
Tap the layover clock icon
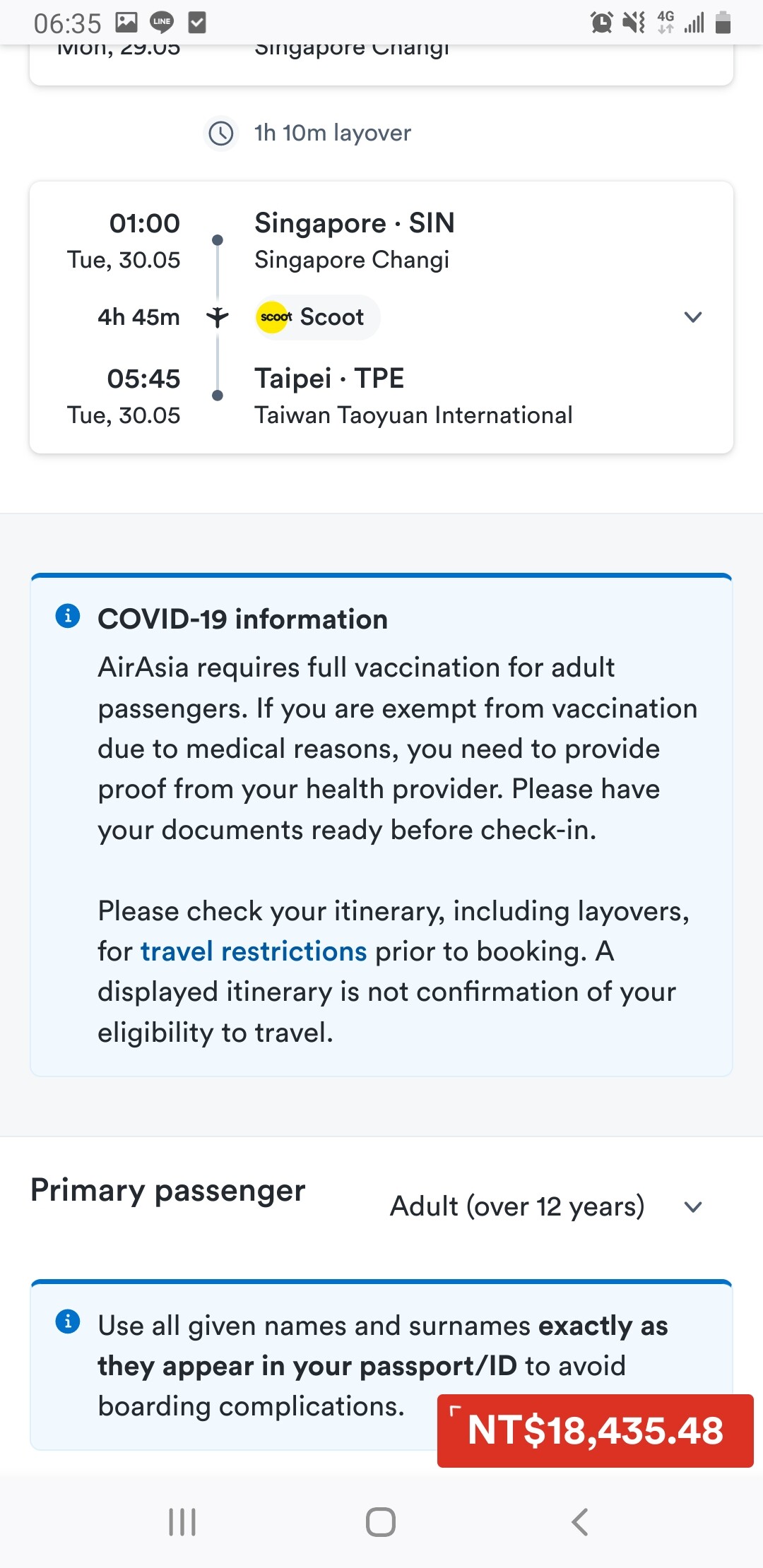click(221, 133)
